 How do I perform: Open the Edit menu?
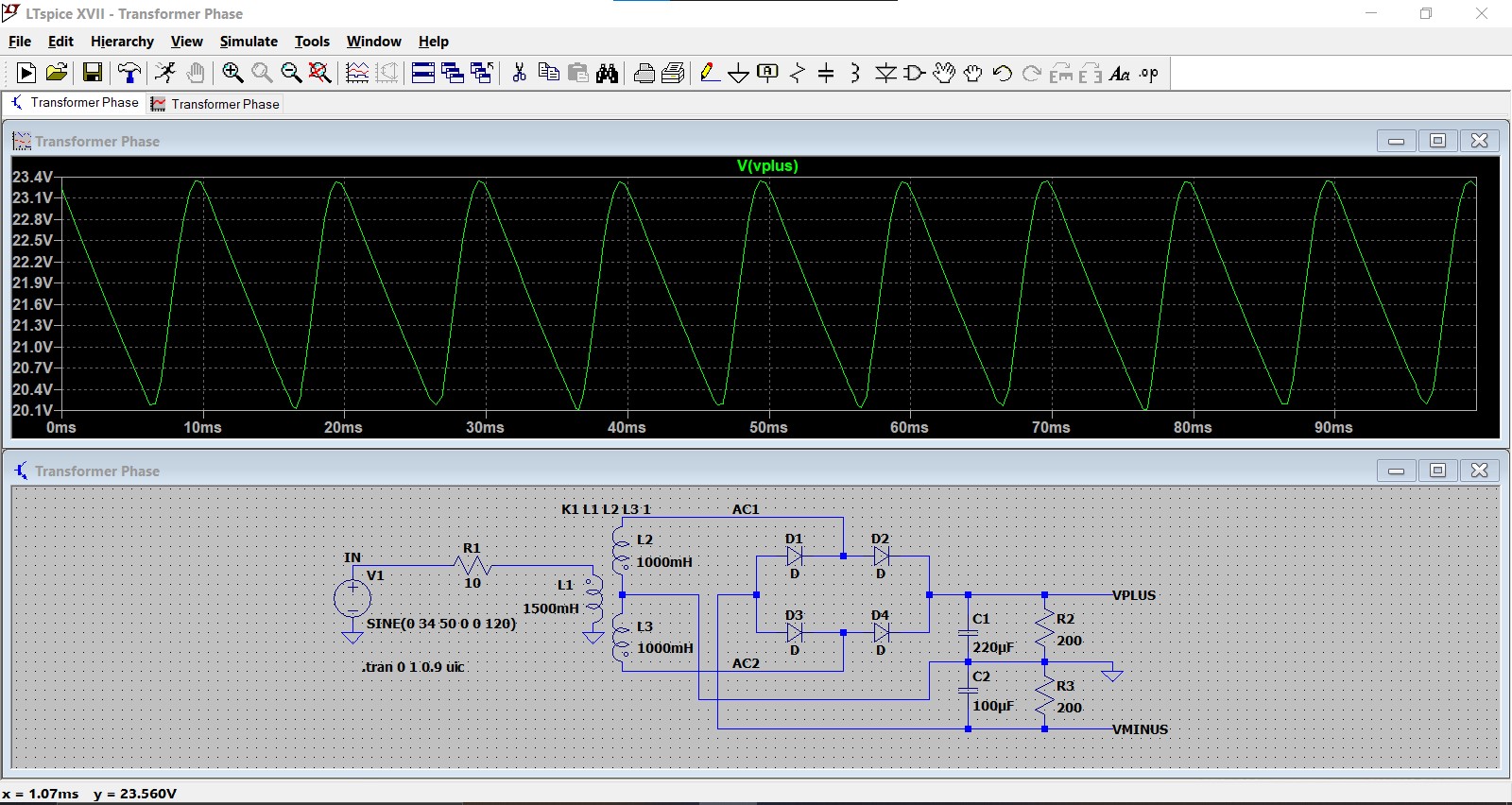[x=60, y=42]
